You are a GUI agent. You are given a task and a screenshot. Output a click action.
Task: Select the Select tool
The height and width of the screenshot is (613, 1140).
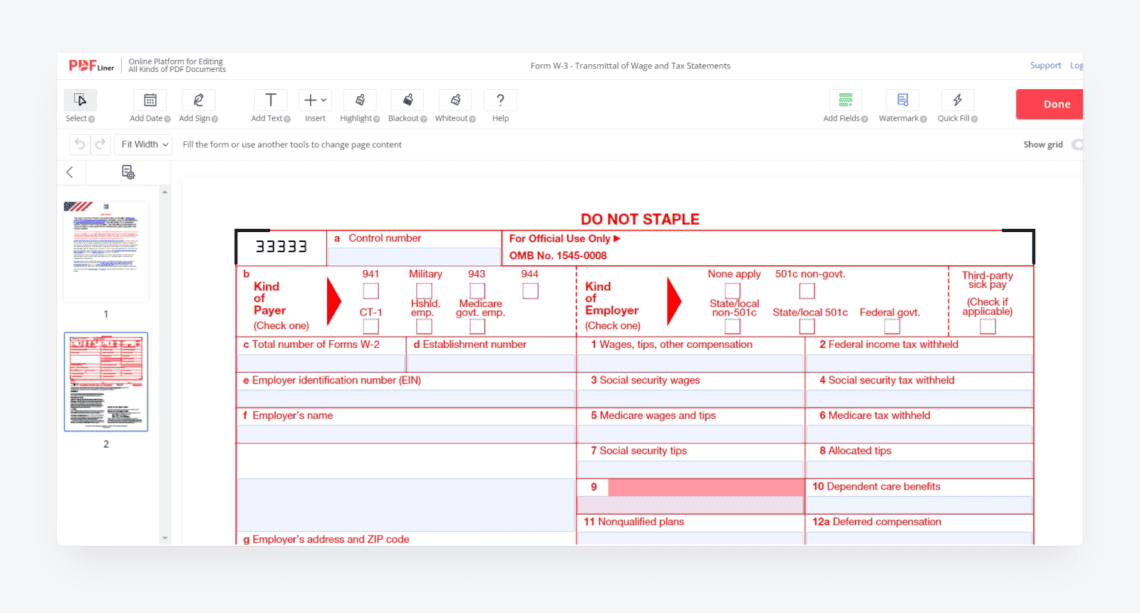click(x=80, y=100)
